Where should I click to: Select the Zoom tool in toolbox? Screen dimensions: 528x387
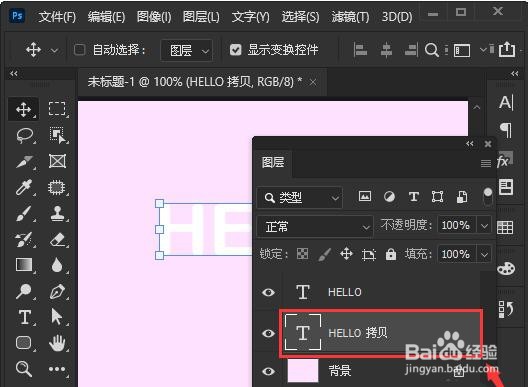24,368
